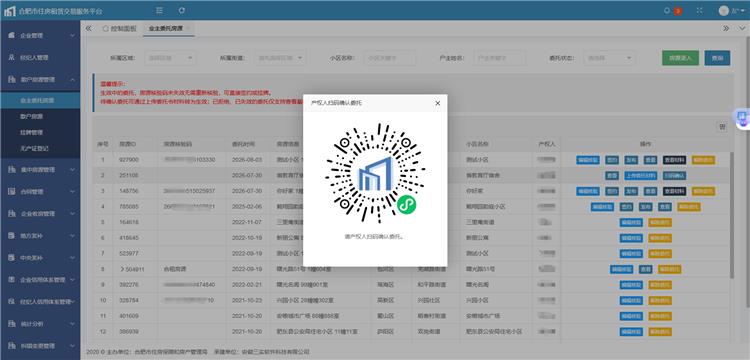Image resolution: width=750 pixels, height=360 pixels.
Task: Click the 小区名称 search input field
Action: click(390, 58)
